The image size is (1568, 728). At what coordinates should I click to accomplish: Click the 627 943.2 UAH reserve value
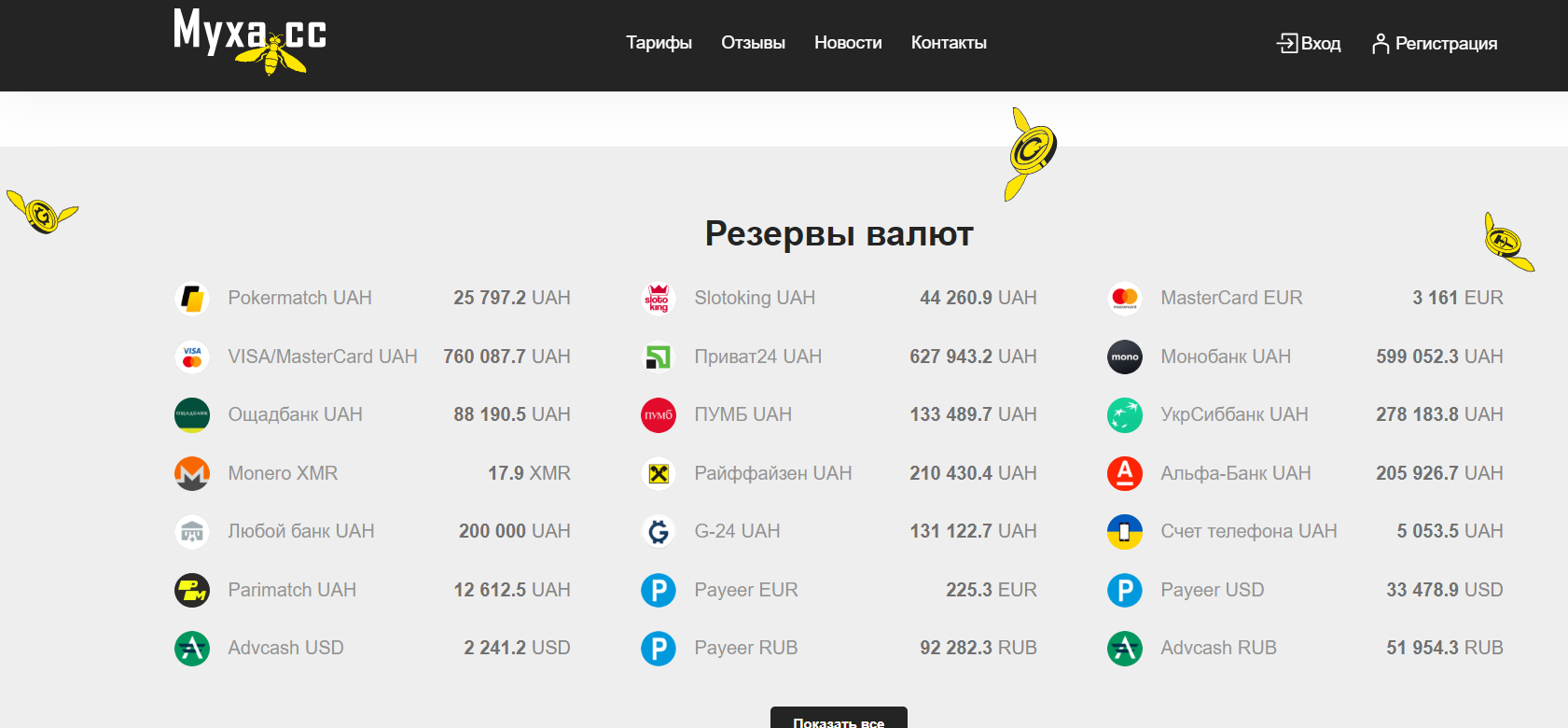[973, 357]
